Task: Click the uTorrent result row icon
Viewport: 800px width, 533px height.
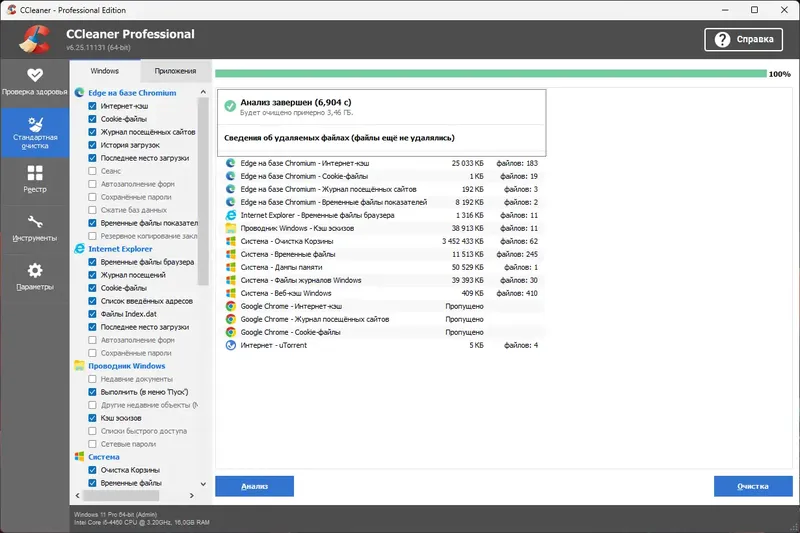Action: (x=230, y=345)
